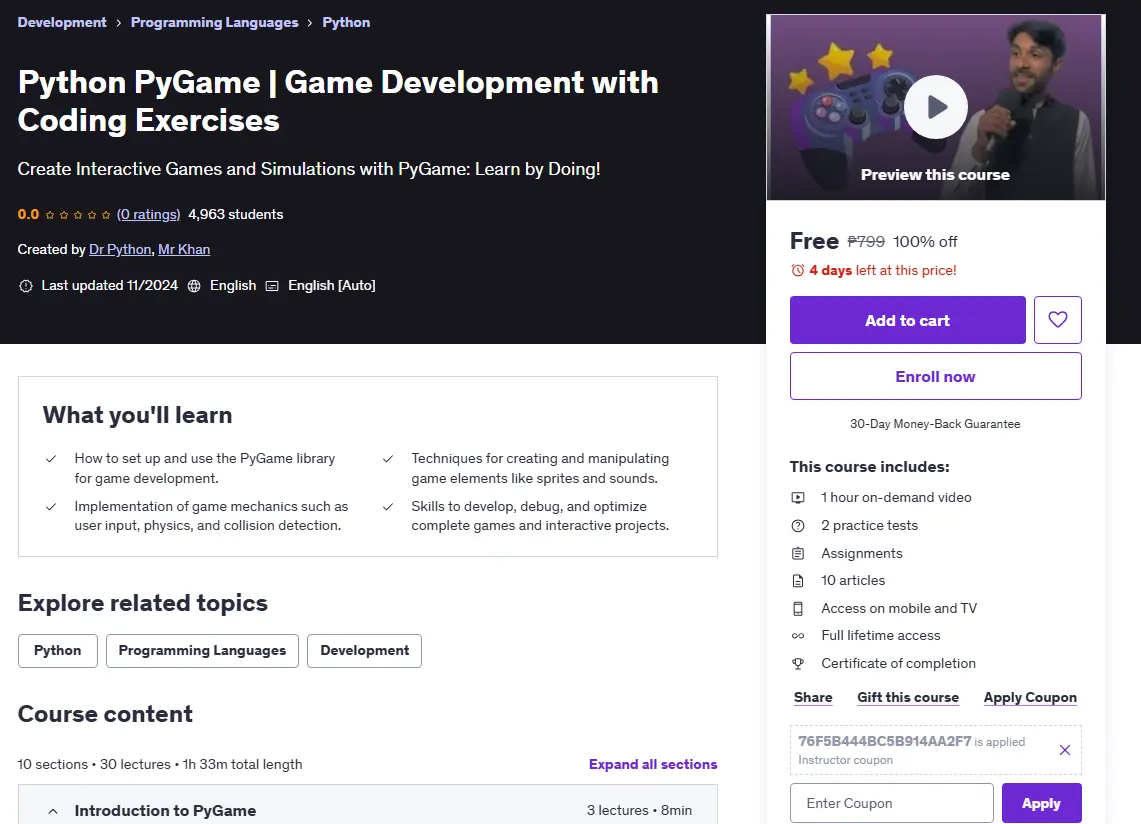Image resolution: width=1141 pixels, height=824 pixels.
Task: Open Python breadcrumb link
Action: coord(346,23)
